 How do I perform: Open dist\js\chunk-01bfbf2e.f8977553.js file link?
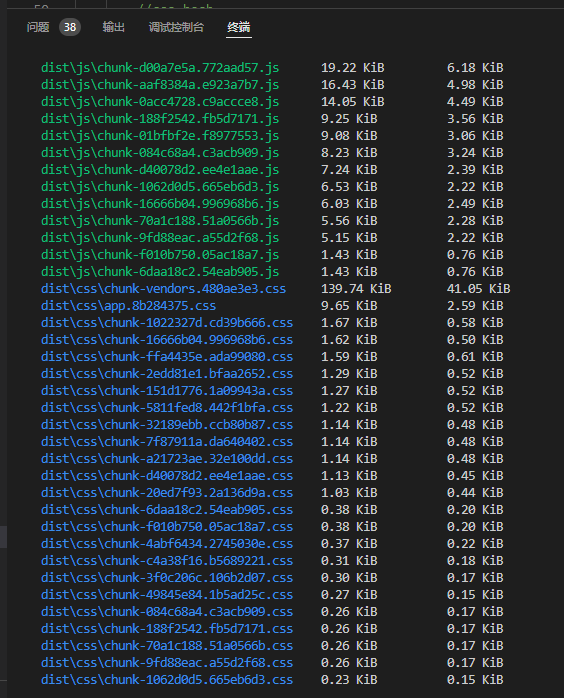(160, 136)
